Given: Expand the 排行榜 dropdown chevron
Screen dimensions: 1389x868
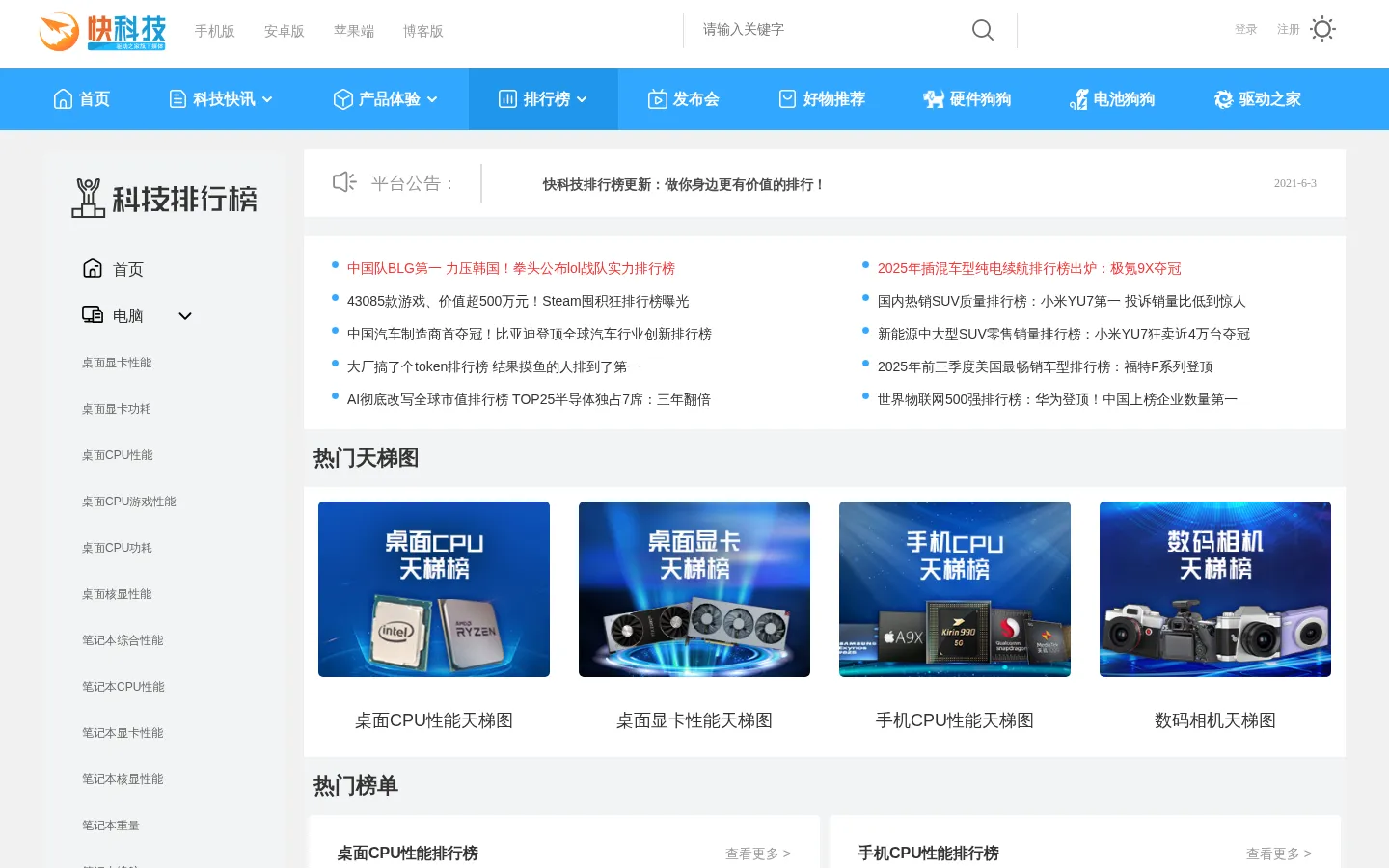Looking at the screenshot, I should (582, 99).
